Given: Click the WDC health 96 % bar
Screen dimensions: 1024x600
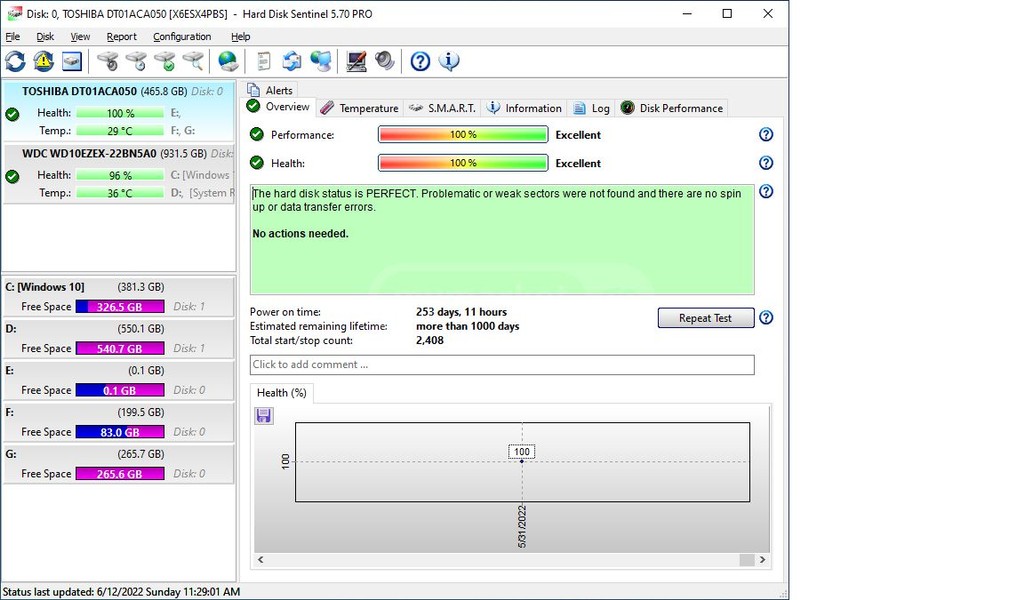Looking at the screenshot, I should (x=120, y=175).
